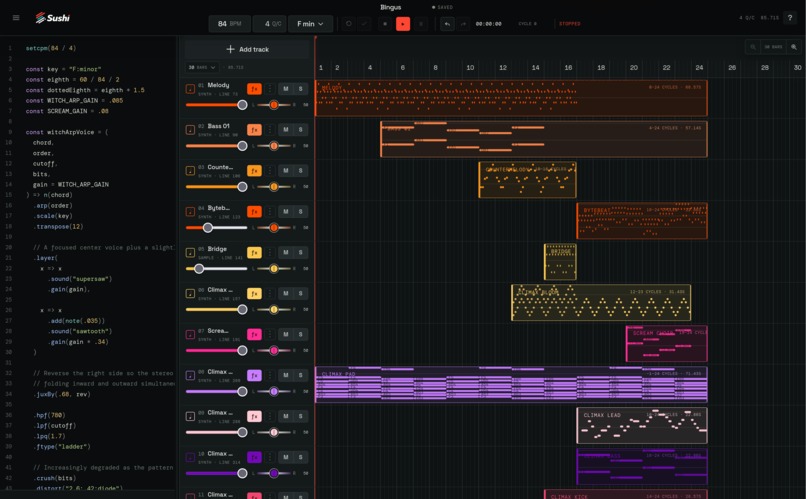The width and height of the screenshot is (806, 499).
Task: Click the red play button
Action: click(x=403, y=24)
